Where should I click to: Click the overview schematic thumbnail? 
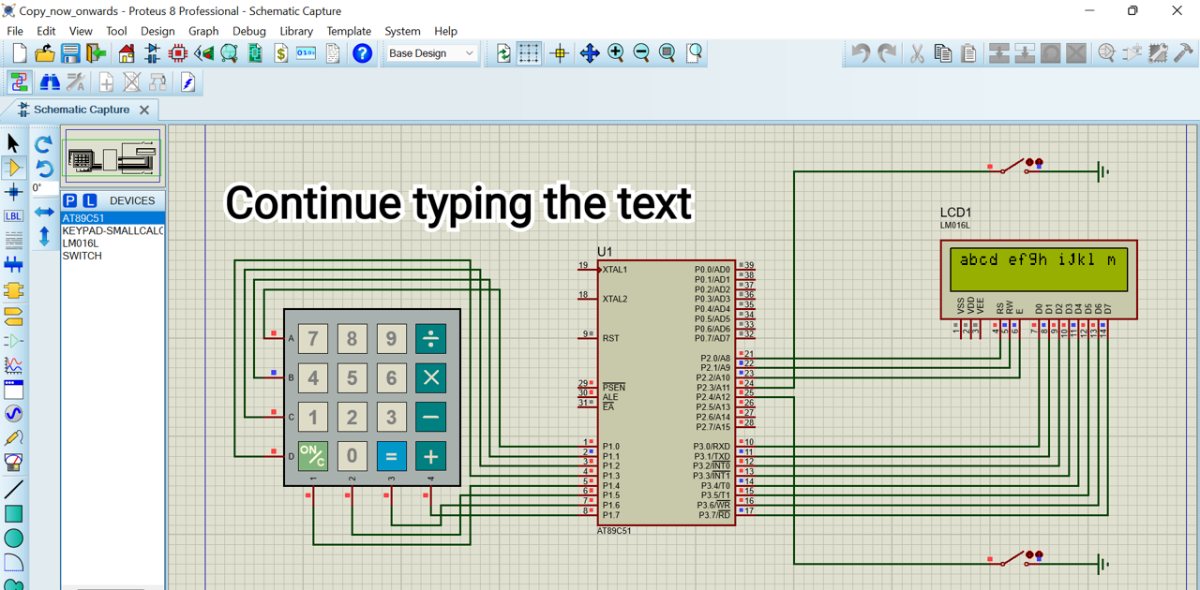point(111,155)
